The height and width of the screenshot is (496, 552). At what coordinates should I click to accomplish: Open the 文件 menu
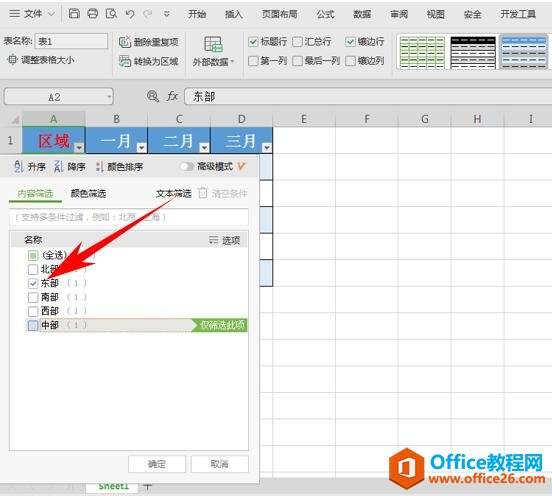coord(32,14)
